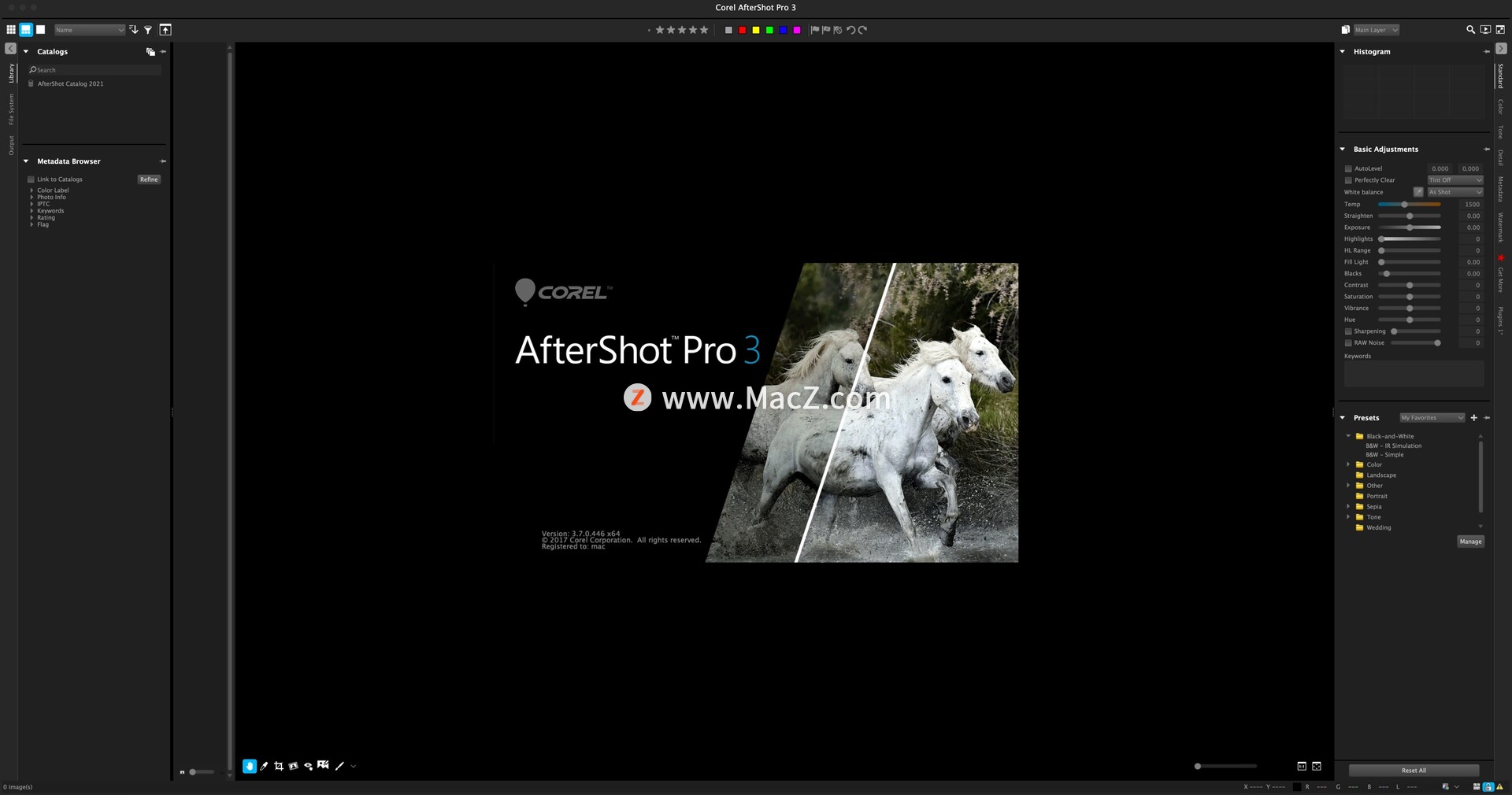Image resolution: width=1512 pixels, height=795 pixels.
Task: Switch to the Detail tab on right
Action: click(x=1501, y=157)
